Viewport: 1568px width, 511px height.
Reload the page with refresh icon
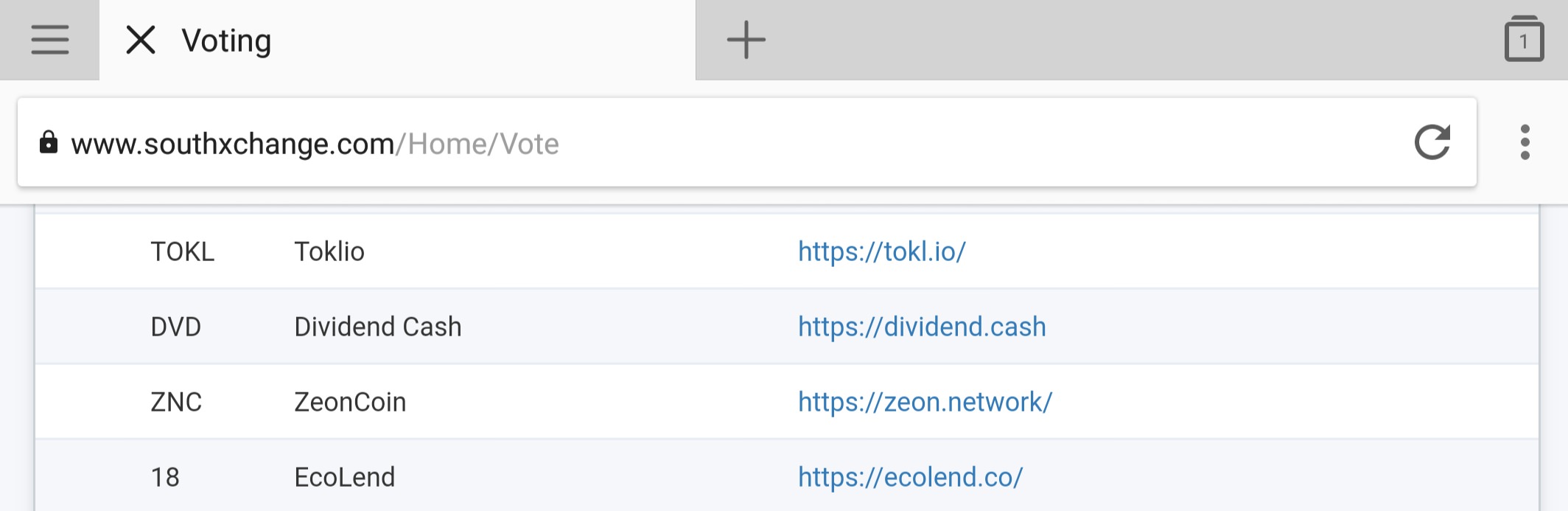[x=1432, y=142]
